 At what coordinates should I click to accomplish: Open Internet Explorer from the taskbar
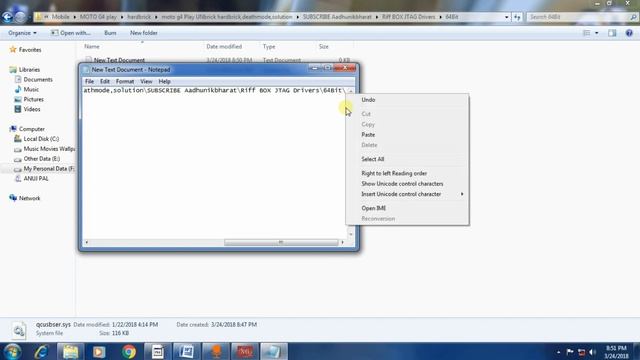tap(41, 351)
